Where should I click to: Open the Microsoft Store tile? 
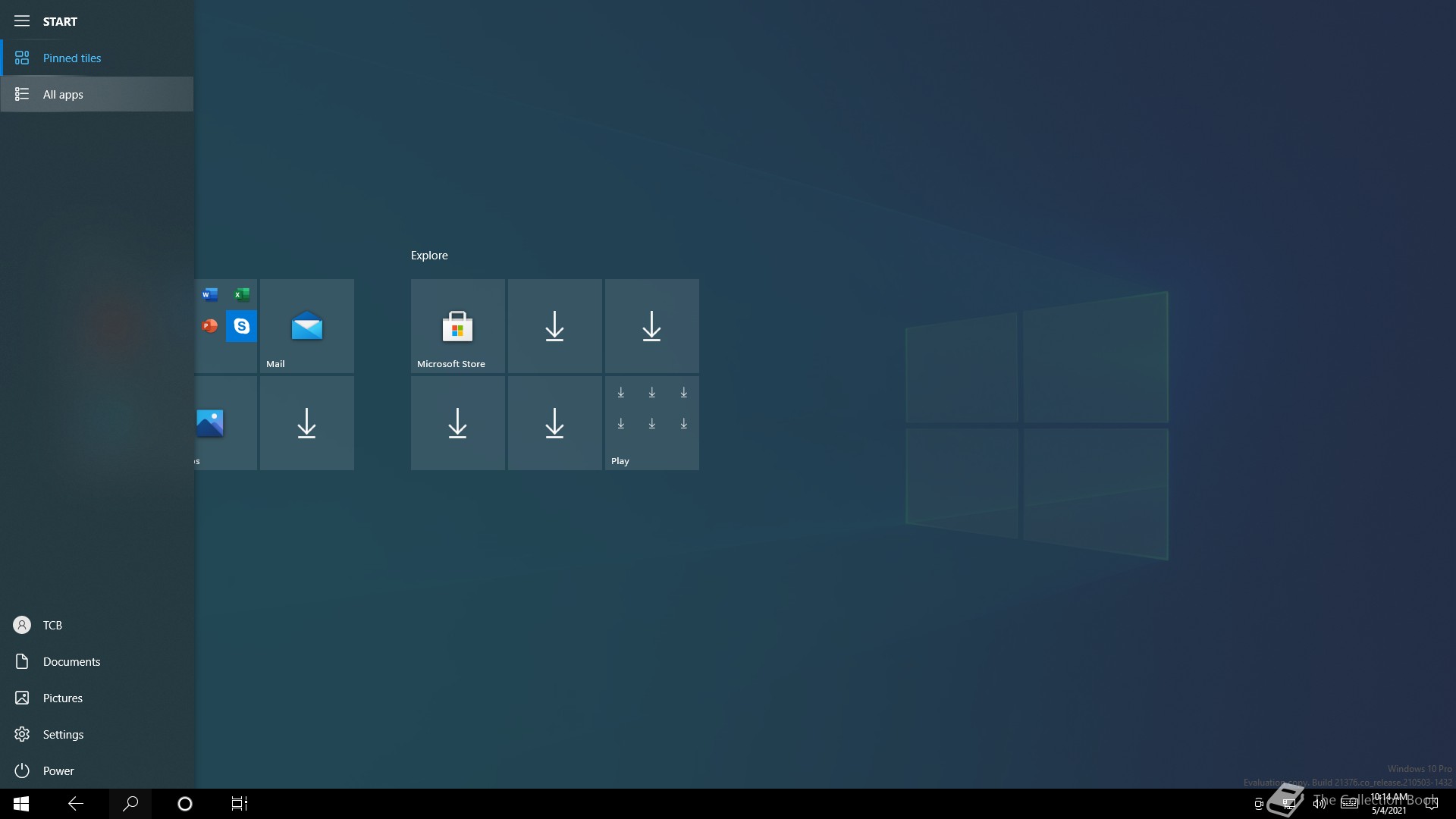click(x=458, y=326)
